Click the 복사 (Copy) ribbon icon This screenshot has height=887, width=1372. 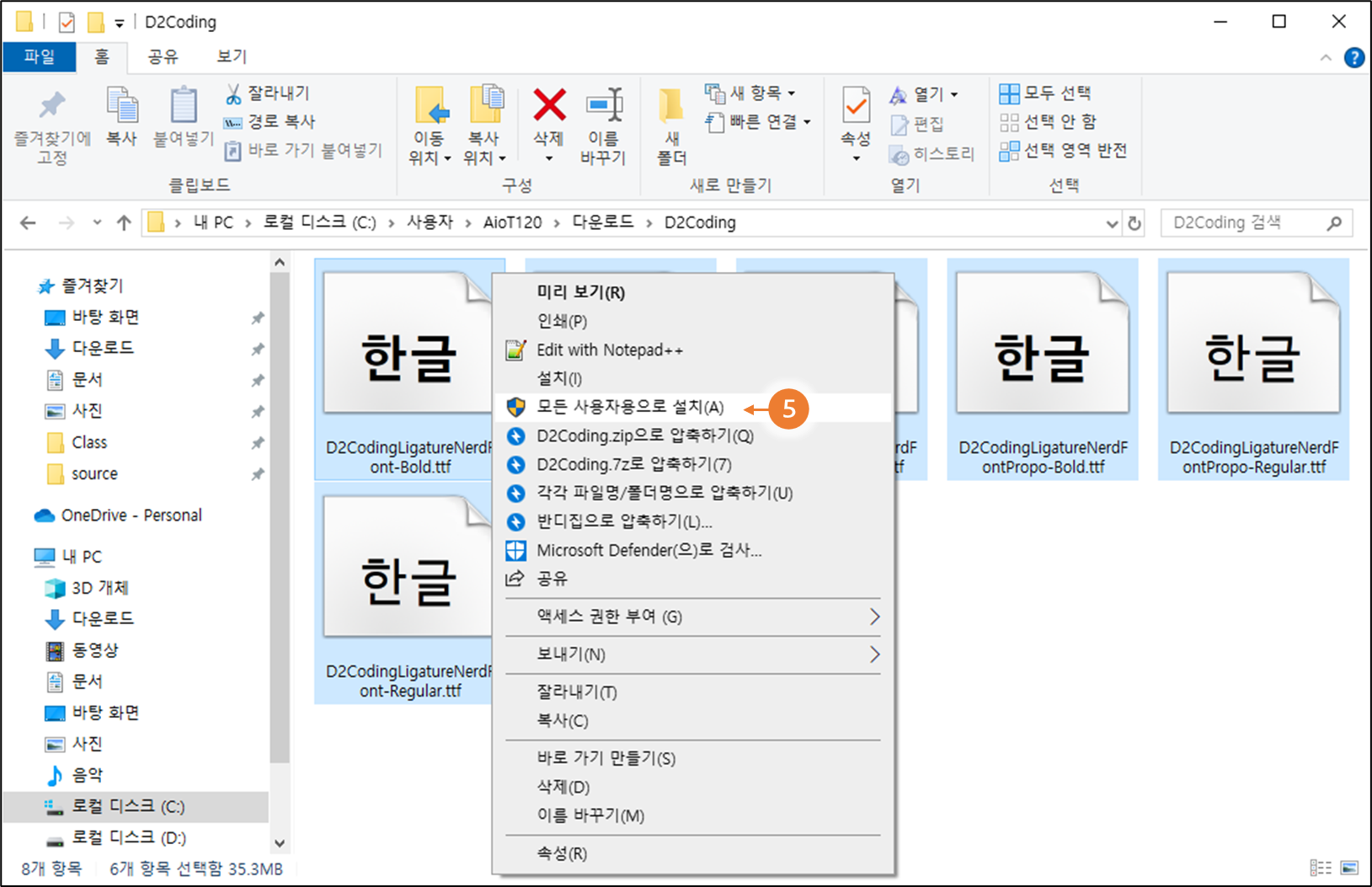(122, 104)
